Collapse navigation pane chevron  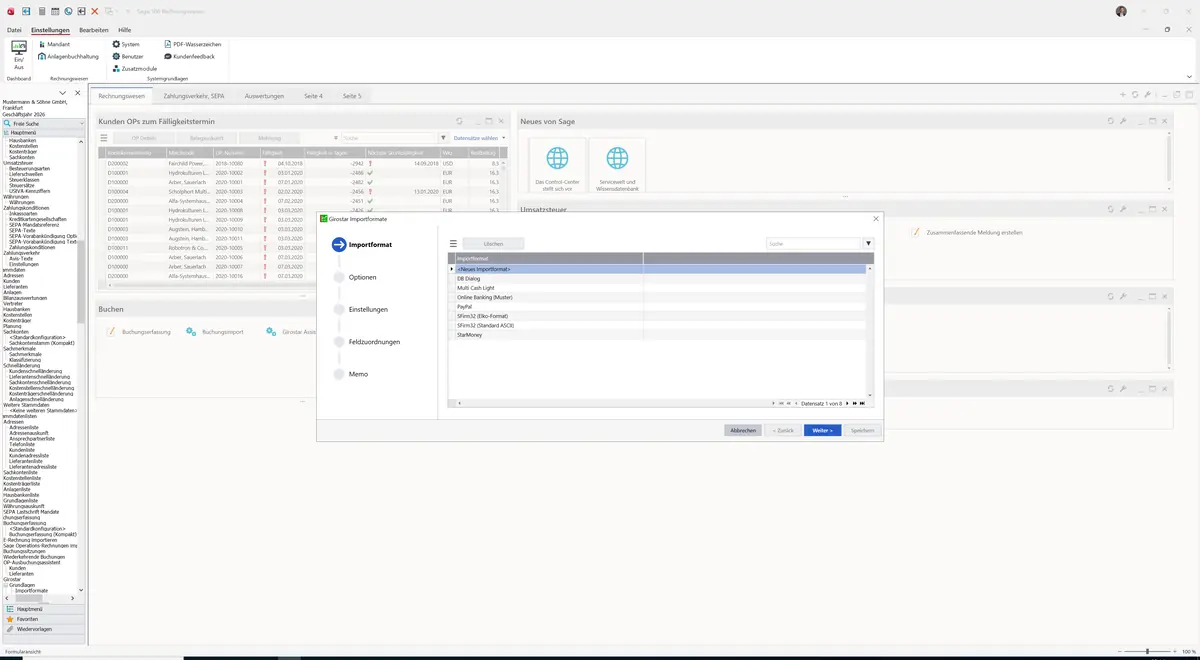[x=62, y=93]
